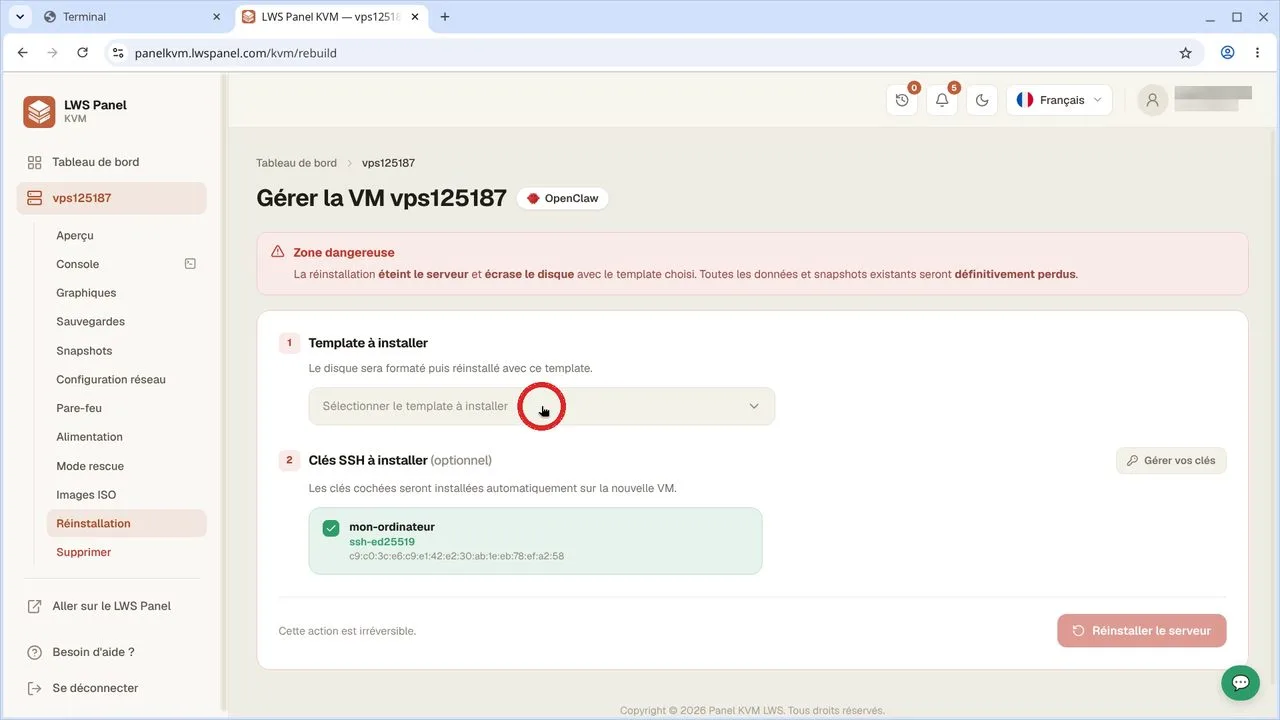Uncheck the mon-ordinateur SSH key checkbox
This screenshot has width=1280, height=720.
[x=331, y=528]
